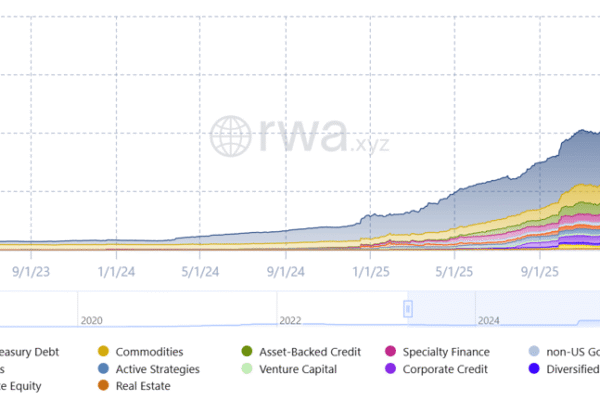Click 2020 on the range navigator
This screenshot has width=600, height=400.
click(x=92, y=321)
